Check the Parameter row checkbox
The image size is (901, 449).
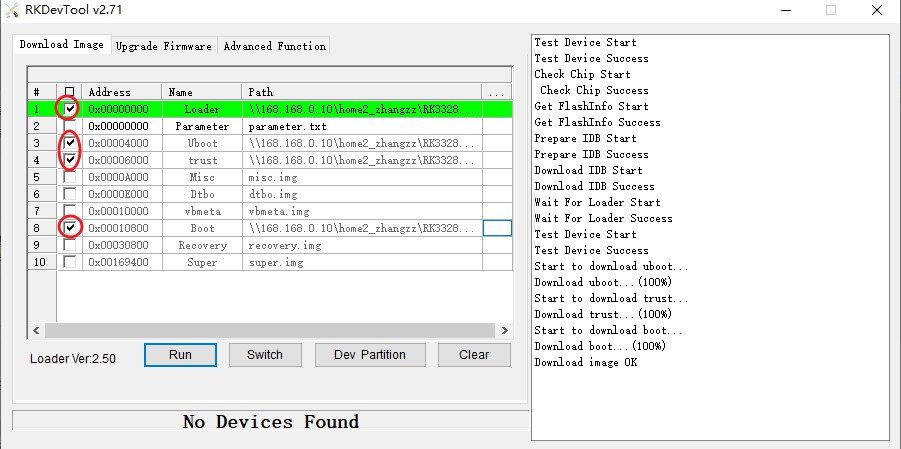[x=70, y=126]
